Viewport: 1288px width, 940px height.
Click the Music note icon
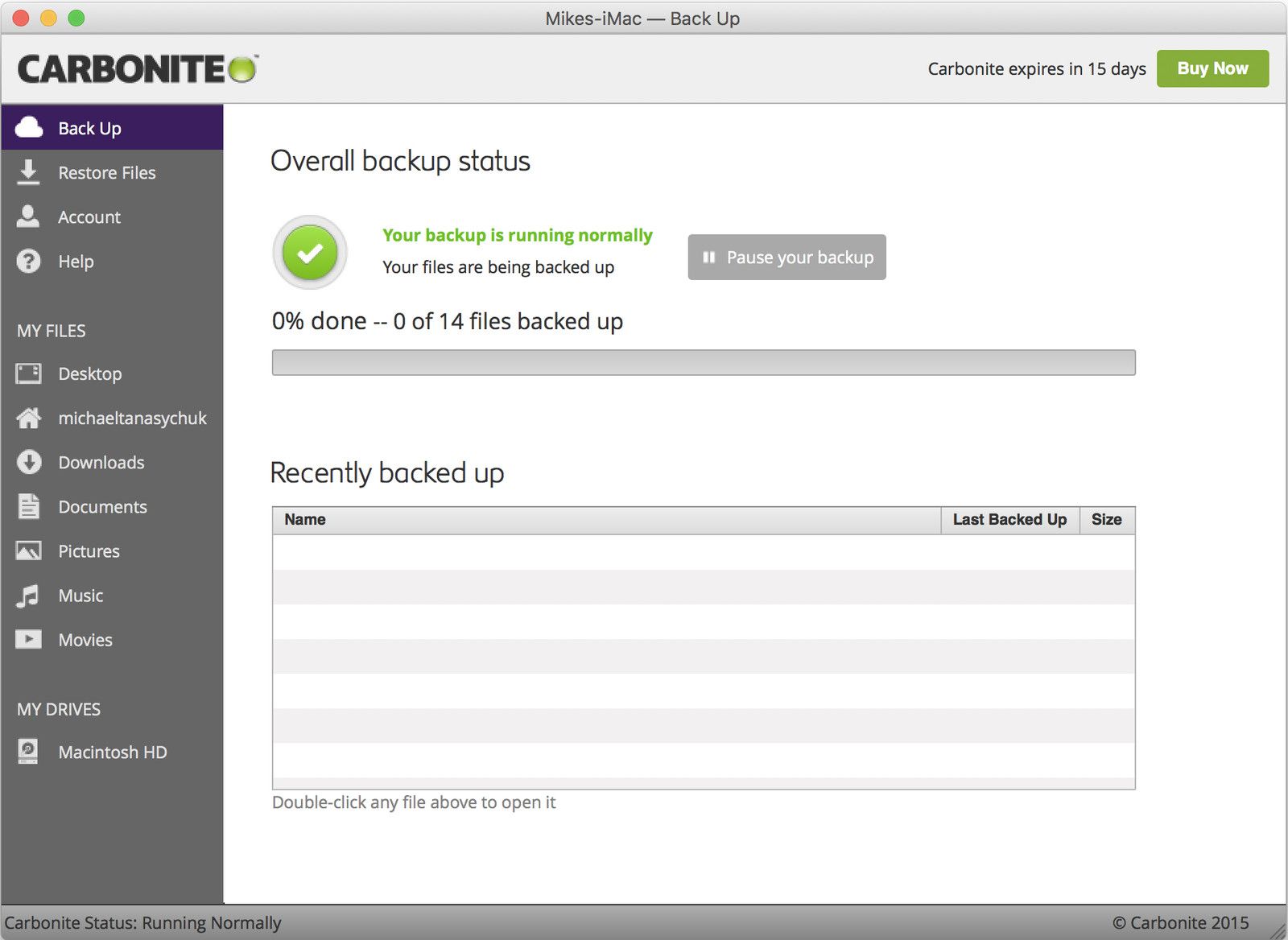29,596
